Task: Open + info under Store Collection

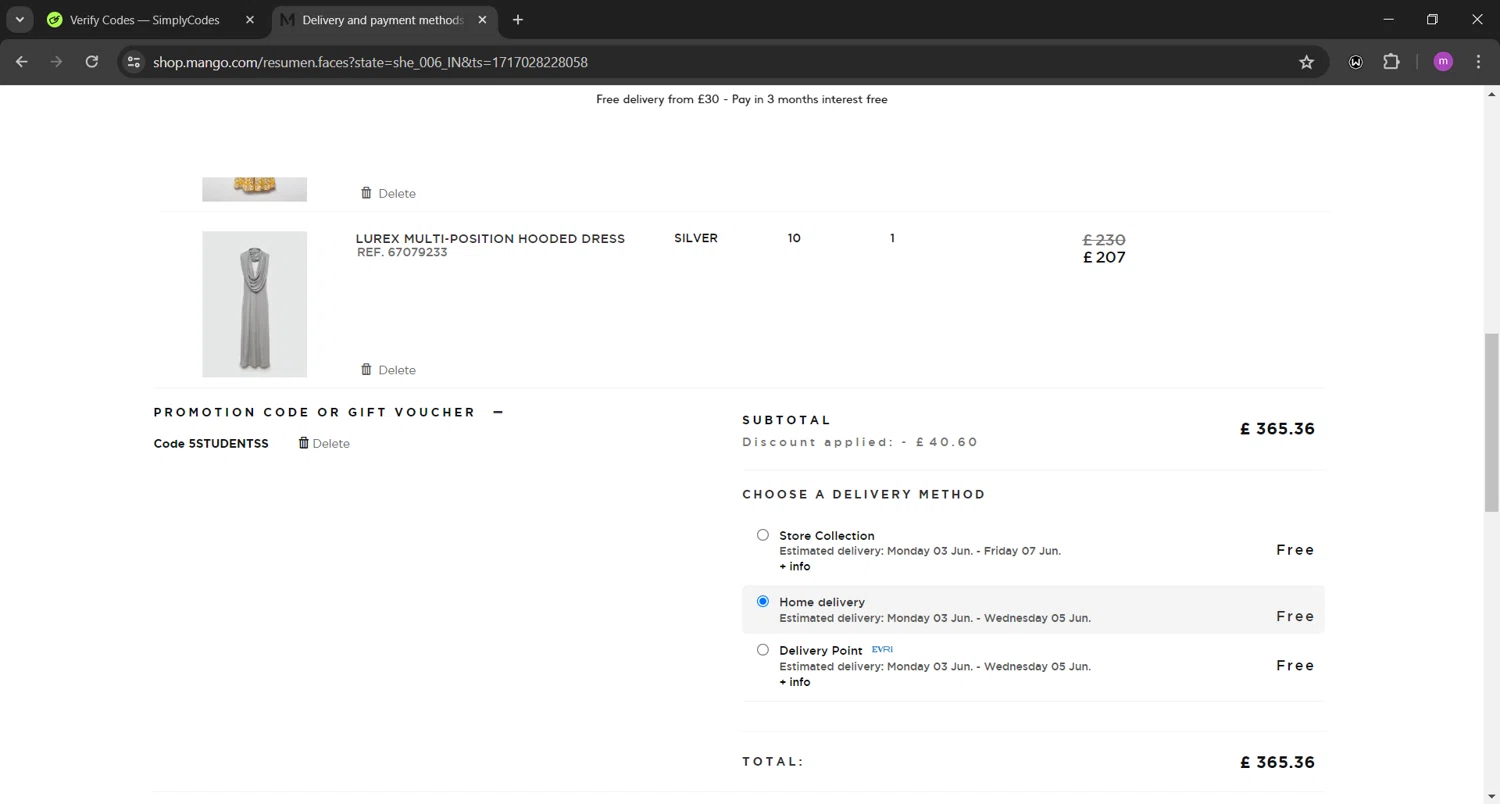Action: (794, 566)
